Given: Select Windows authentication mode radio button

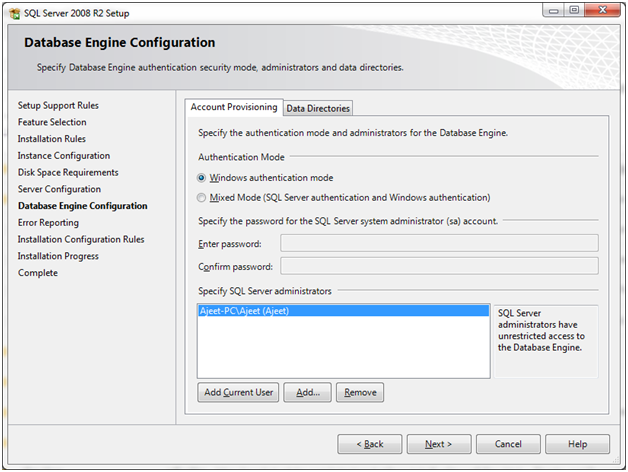Looking at the screenshot, I should (x=201, y=178).
